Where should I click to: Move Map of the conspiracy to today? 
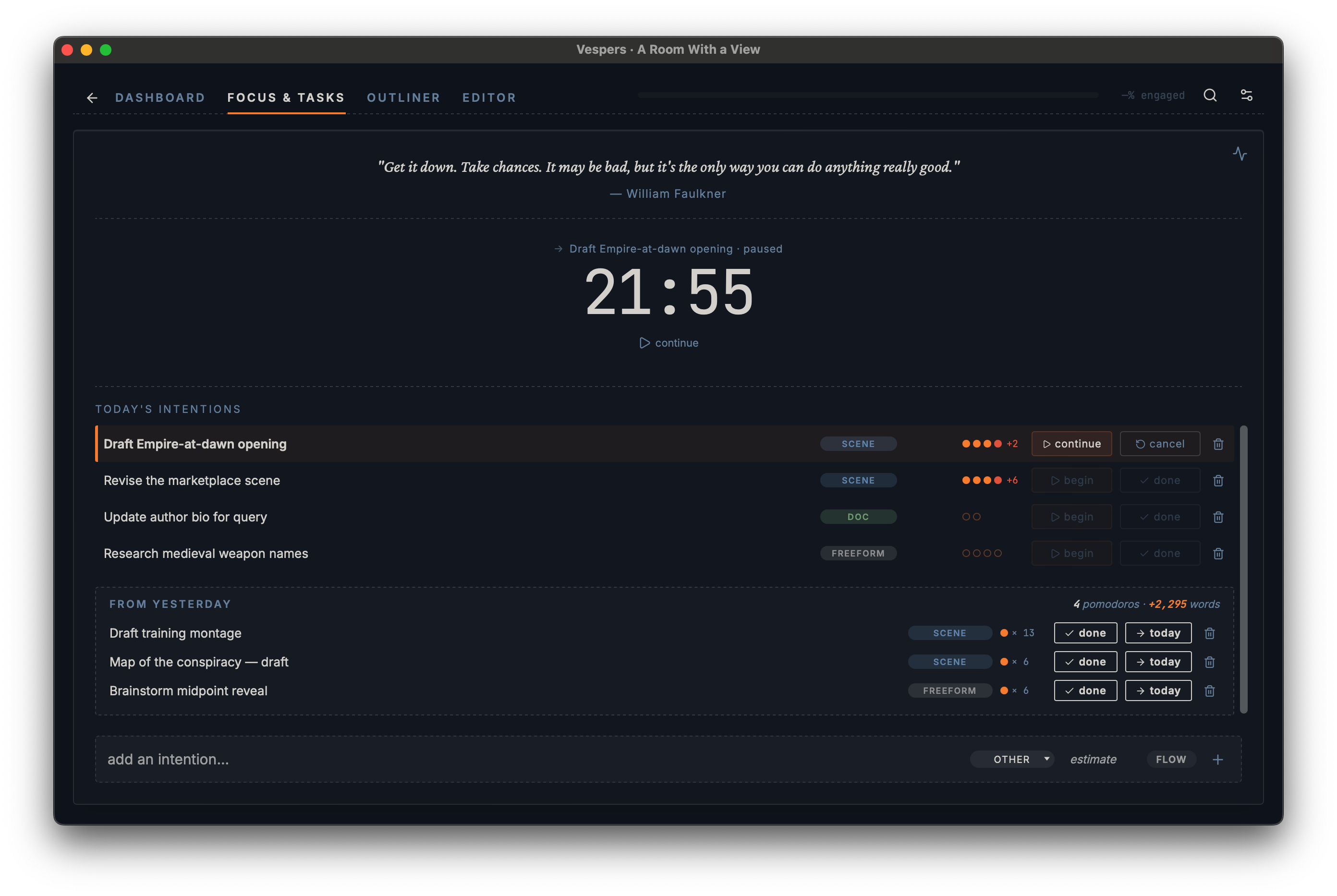[x=1157, y=662]
